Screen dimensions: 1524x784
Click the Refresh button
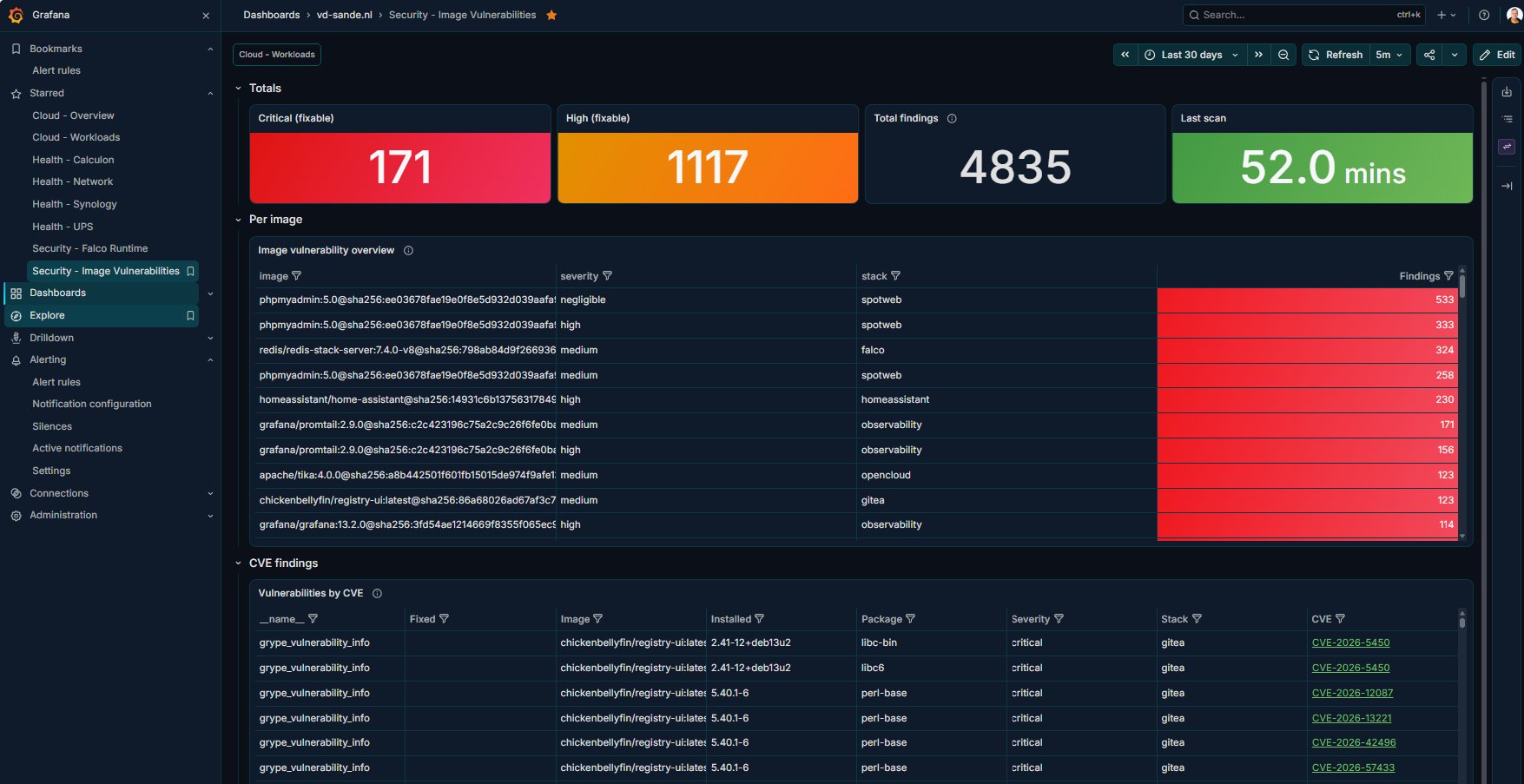click(1336, 55)
